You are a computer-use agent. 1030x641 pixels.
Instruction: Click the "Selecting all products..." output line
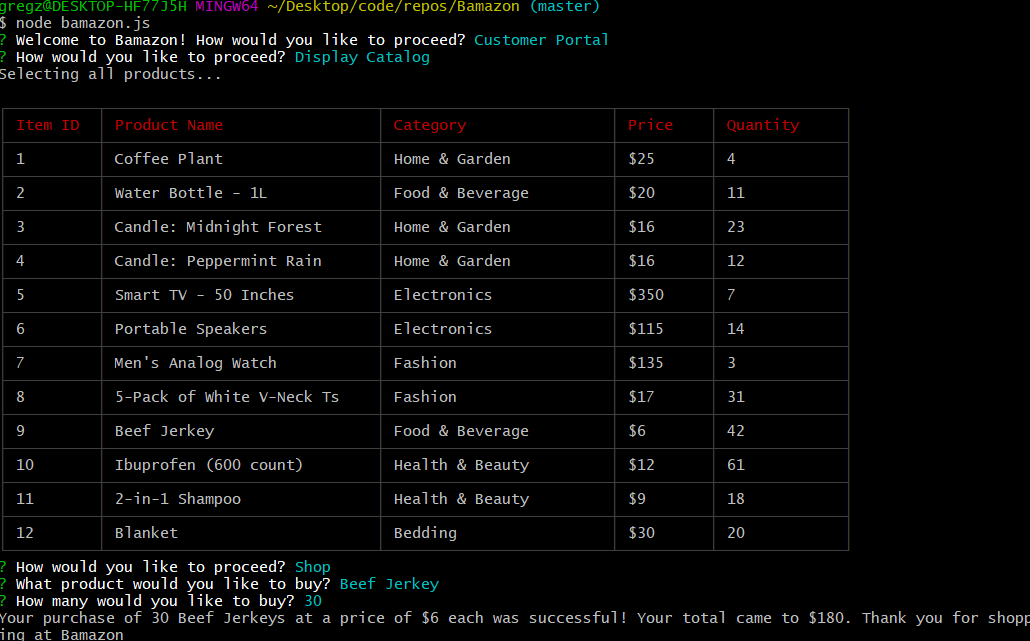point(110,74)
